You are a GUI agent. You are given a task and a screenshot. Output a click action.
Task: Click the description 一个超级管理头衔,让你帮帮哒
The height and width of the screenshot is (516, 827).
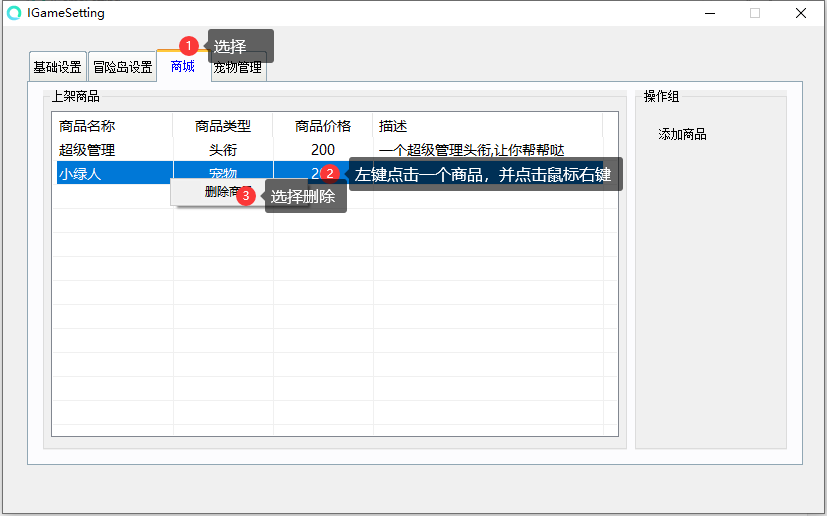pos(471,150)
